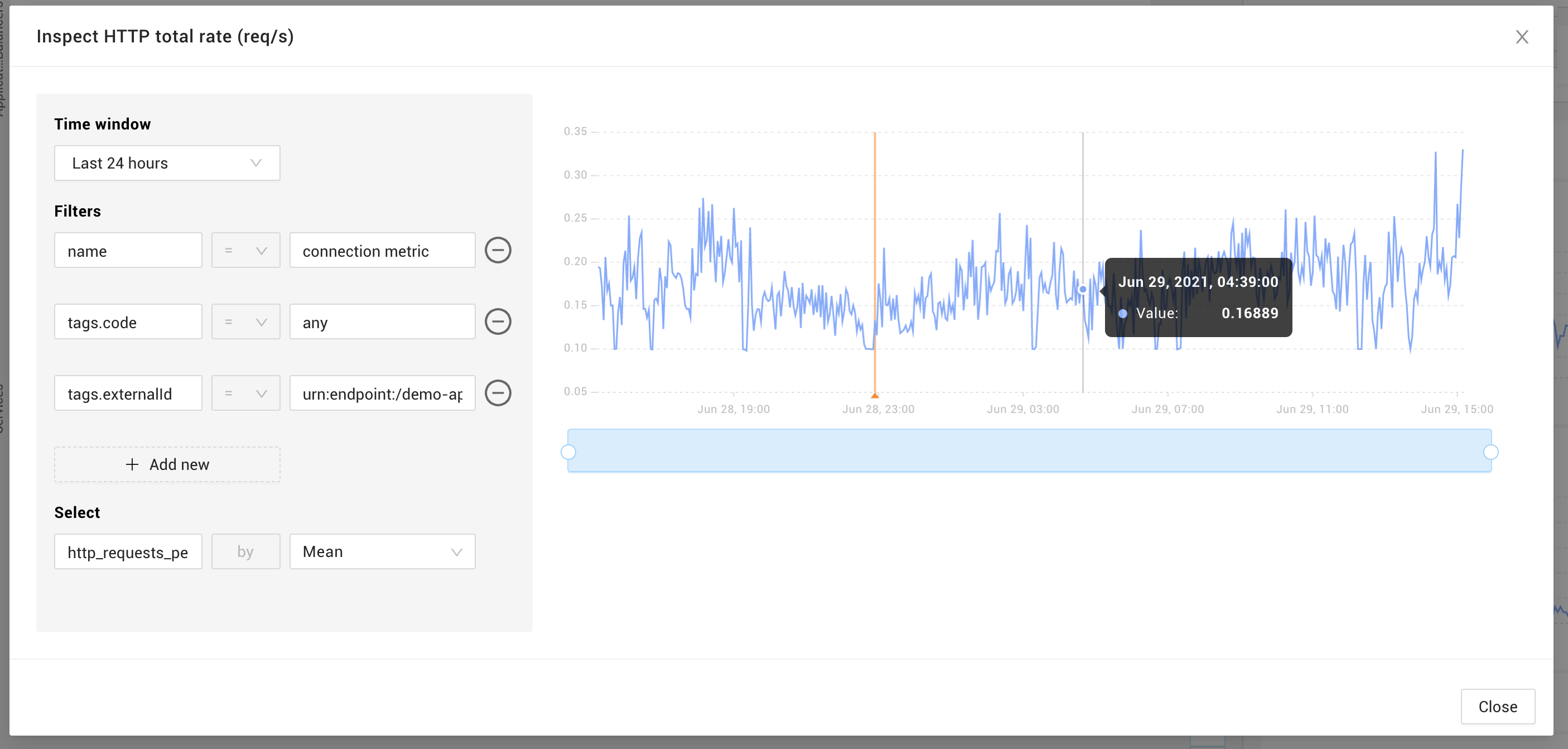Remove the tags.externalId filter row
This screenshot has width=1568, height=749.
pos(498,393)
